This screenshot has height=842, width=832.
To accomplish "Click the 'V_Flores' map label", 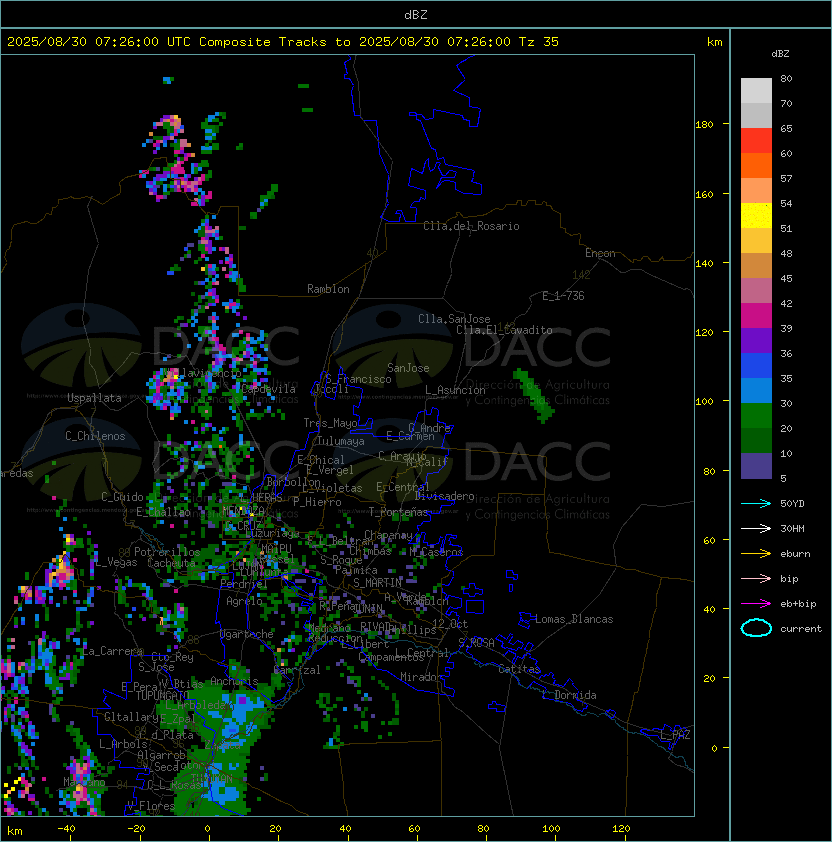I will tap(151, 805).
